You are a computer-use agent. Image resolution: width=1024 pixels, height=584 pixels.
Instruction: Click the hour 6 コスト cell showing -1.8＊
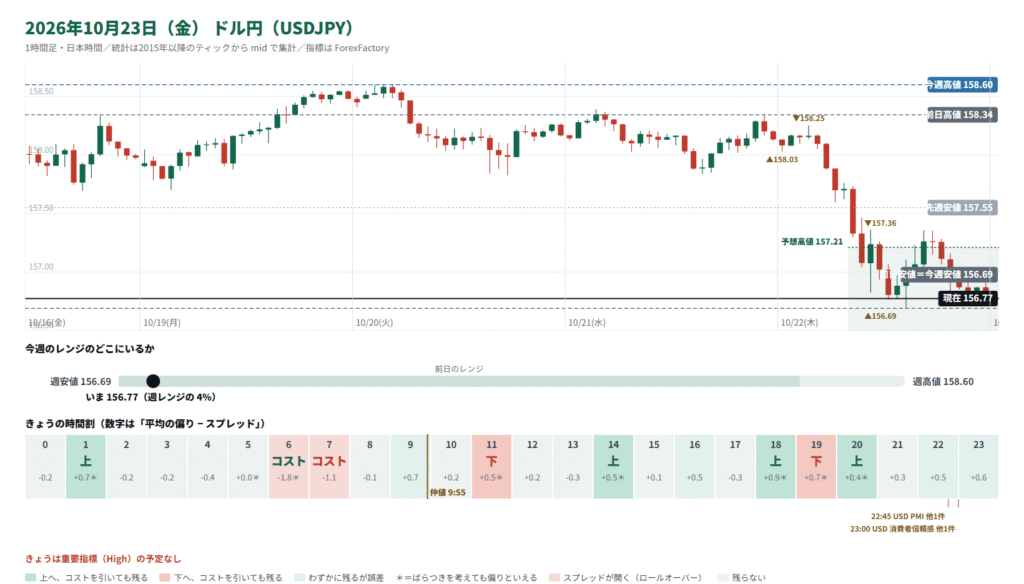(x=289, y=466)
